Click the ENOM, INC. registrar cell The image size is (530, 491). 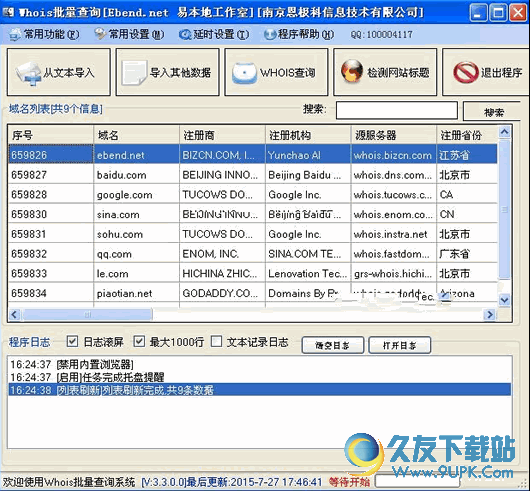point(222,253)
